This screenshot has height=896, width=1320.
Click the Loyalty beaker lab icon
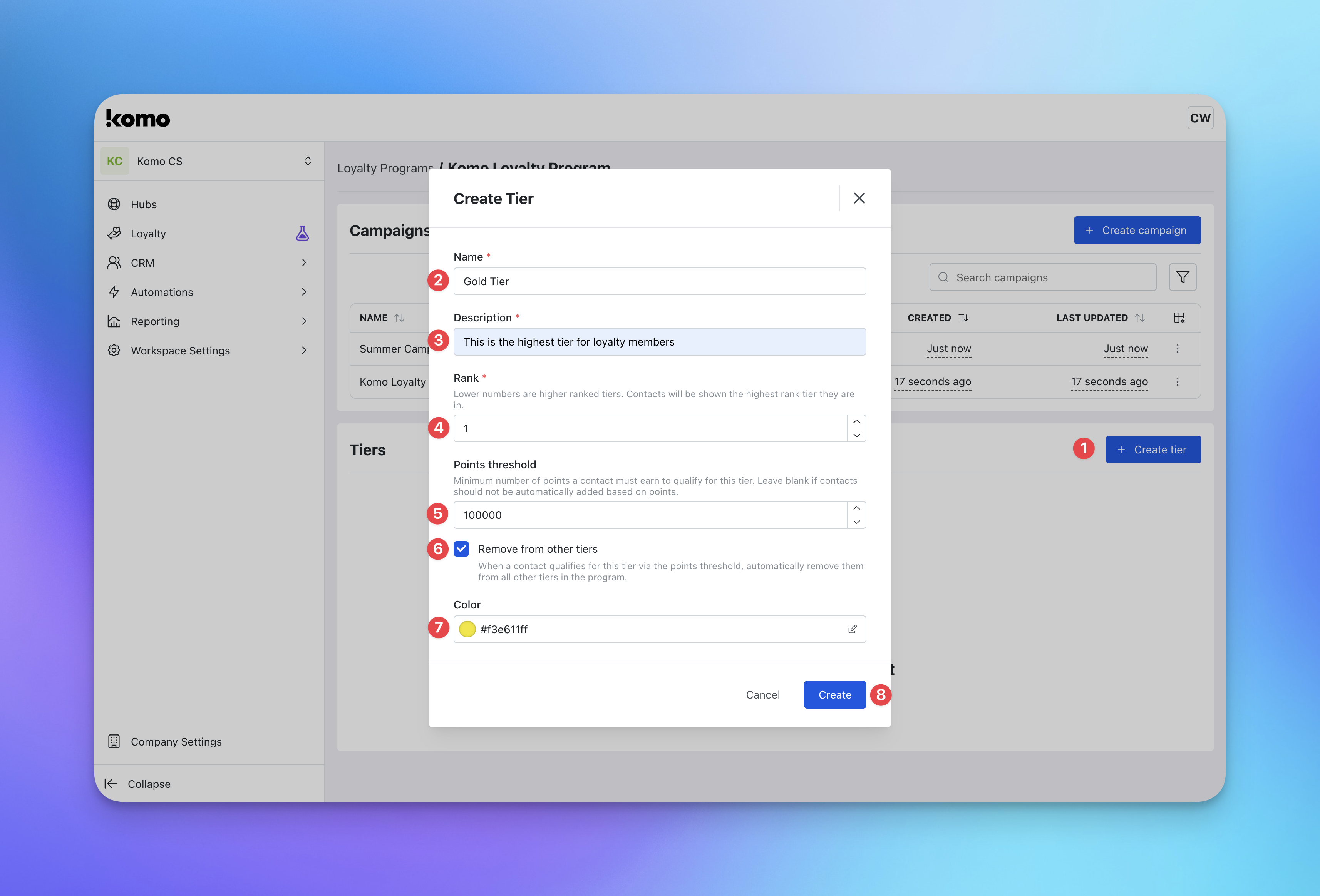[x=302, y=233]
